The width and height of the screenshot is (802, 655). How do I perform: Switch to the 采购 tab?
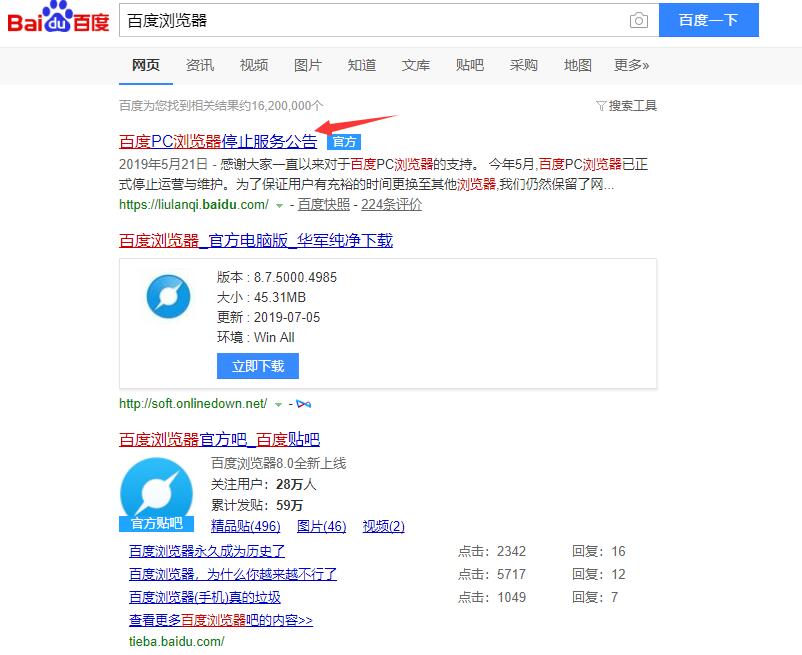[524, 65]
